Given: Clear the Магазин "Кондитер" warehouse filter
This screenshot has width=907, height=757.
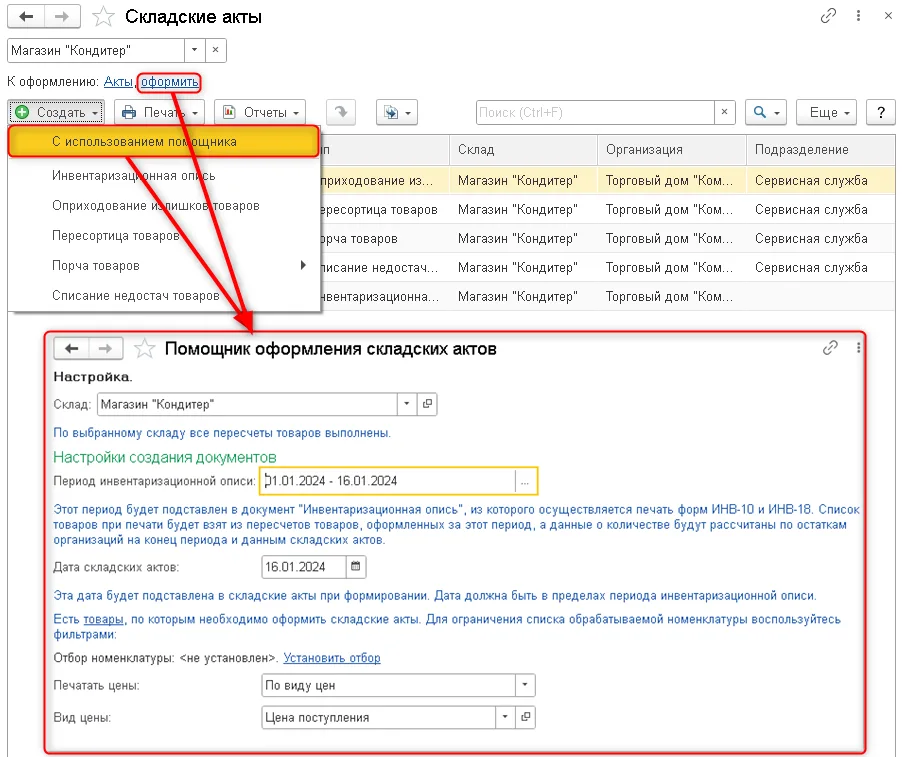Looking at the screenshot, I should coord(215,50).
